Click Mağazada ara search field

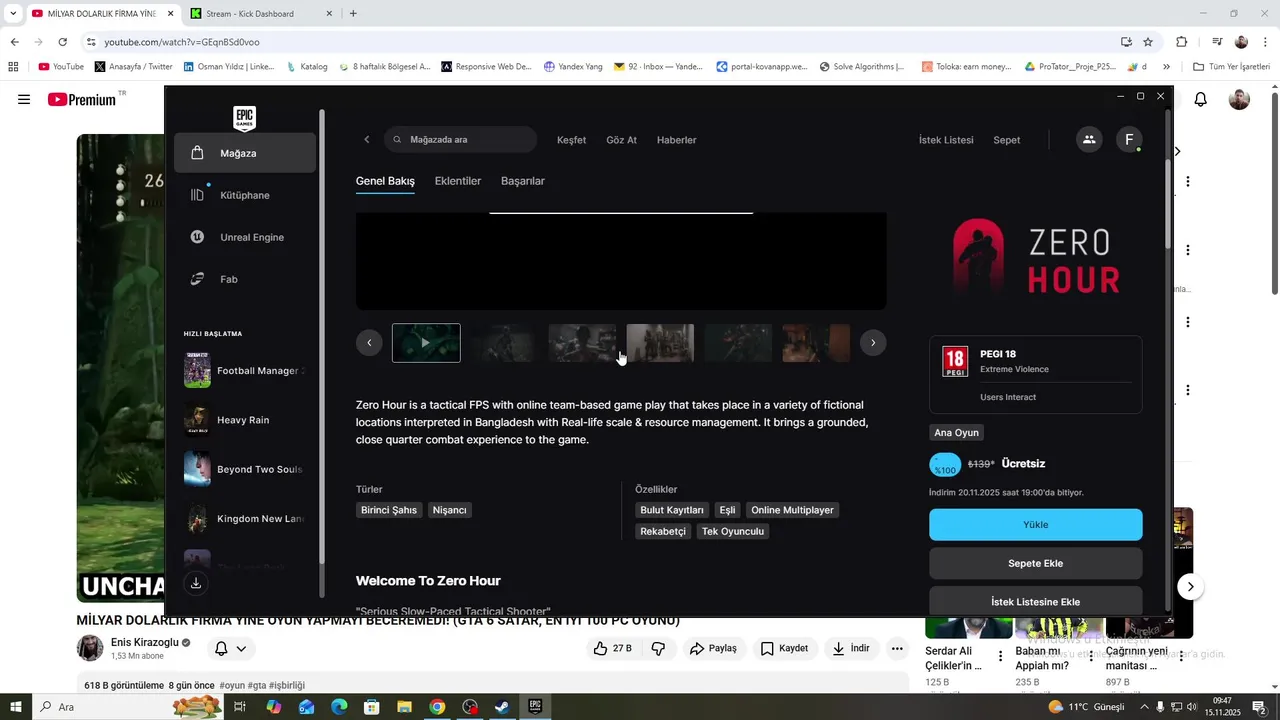pos(460,140)
